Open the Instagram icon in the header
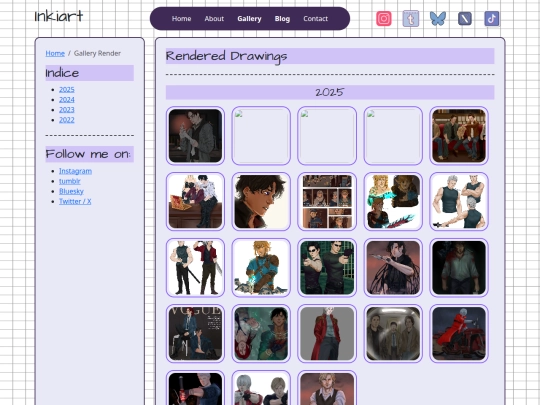Image resolution: width=540 pixels, height=405 pixels. (384, 19)
